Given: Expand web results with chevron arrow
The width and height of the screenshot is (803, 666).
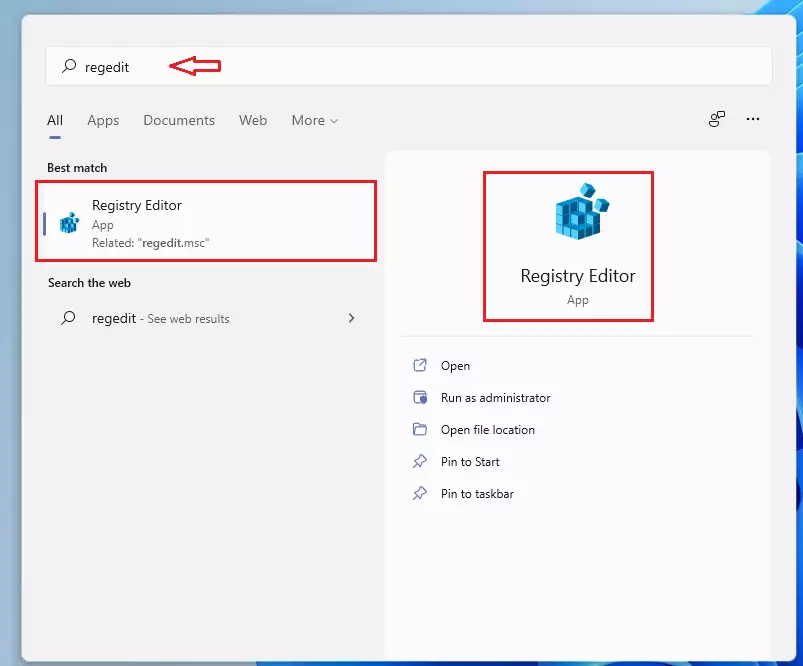Looking at the screenshot, I should tap(351, 318).
